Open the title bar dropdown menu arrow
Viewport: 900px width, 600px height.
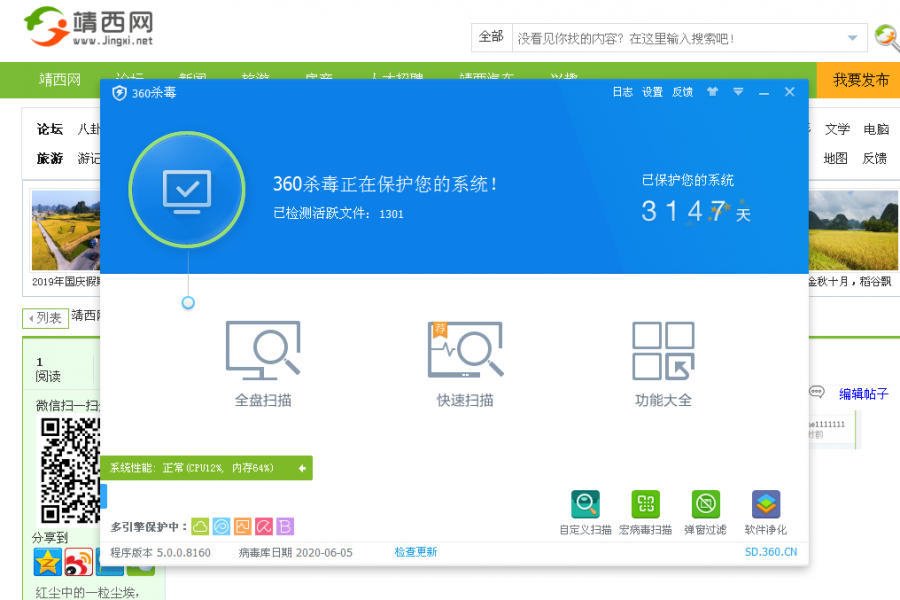(738, 92)
